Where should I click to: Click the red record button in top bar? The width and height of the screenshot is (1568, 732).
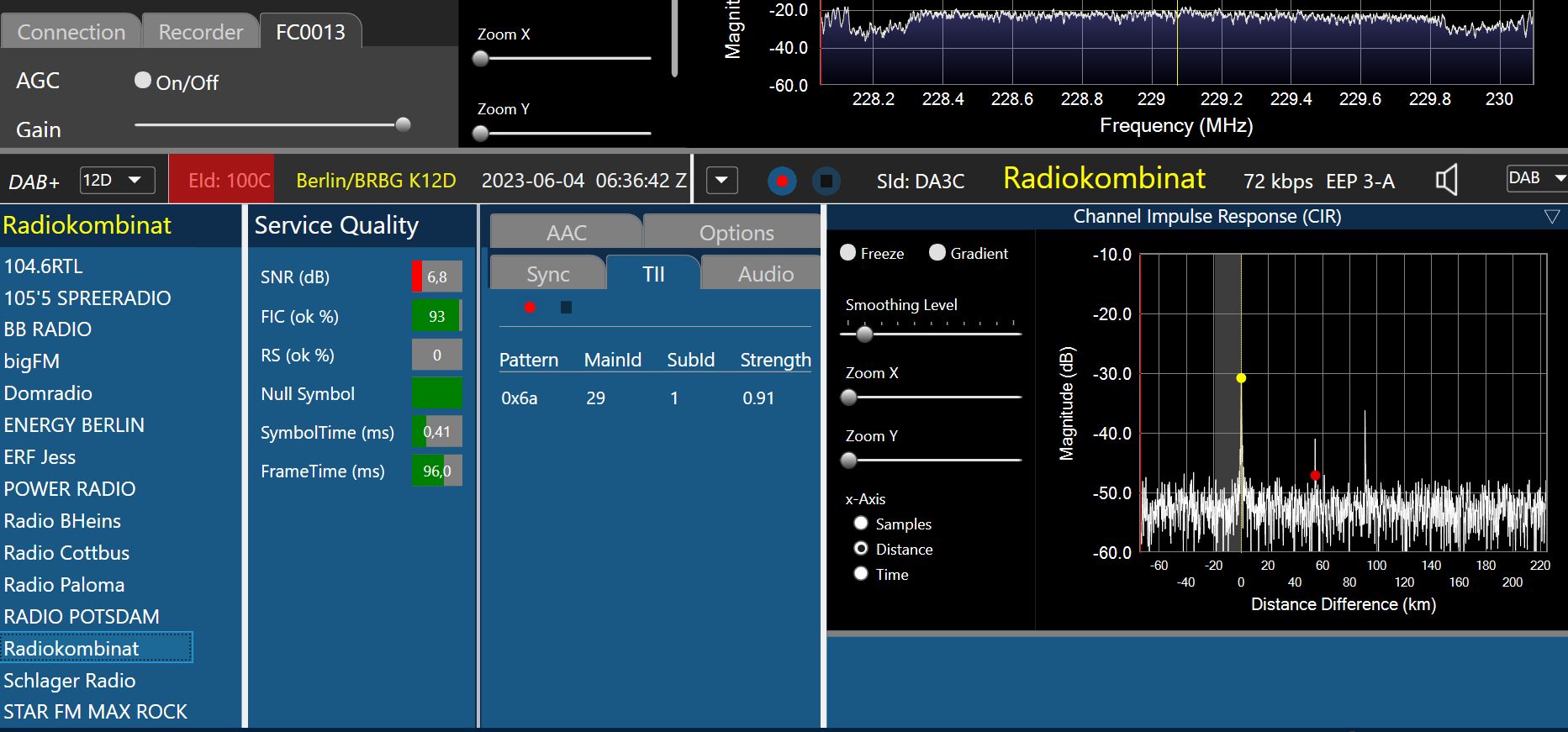pos(782,181)
